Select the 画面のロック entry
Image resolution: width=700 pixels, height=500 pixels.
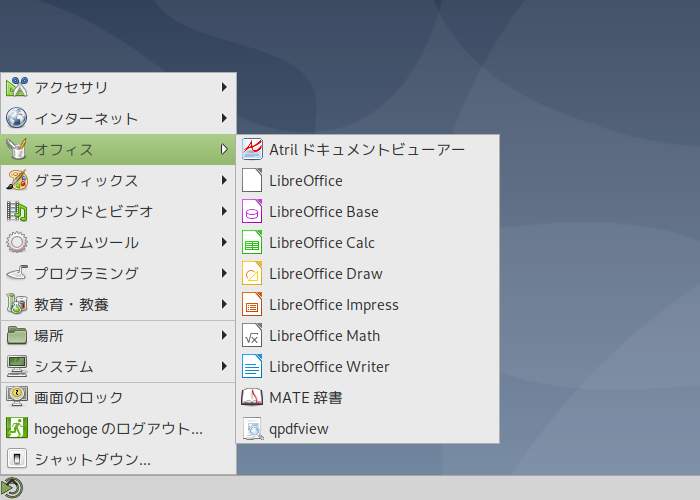(118, 397)
